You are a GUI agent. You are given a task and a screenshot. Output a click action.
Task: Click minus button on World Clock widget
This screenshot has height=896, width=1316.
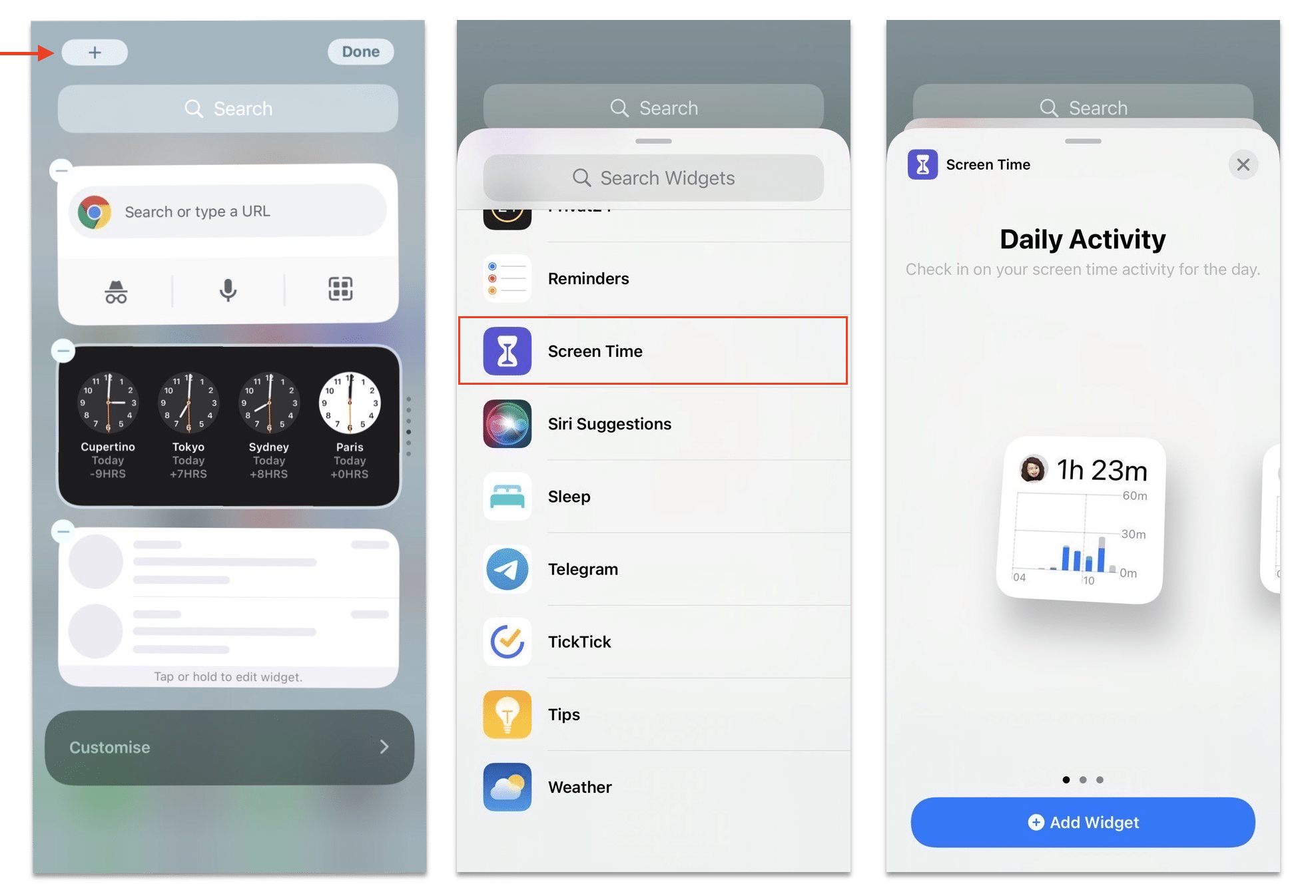62,349
